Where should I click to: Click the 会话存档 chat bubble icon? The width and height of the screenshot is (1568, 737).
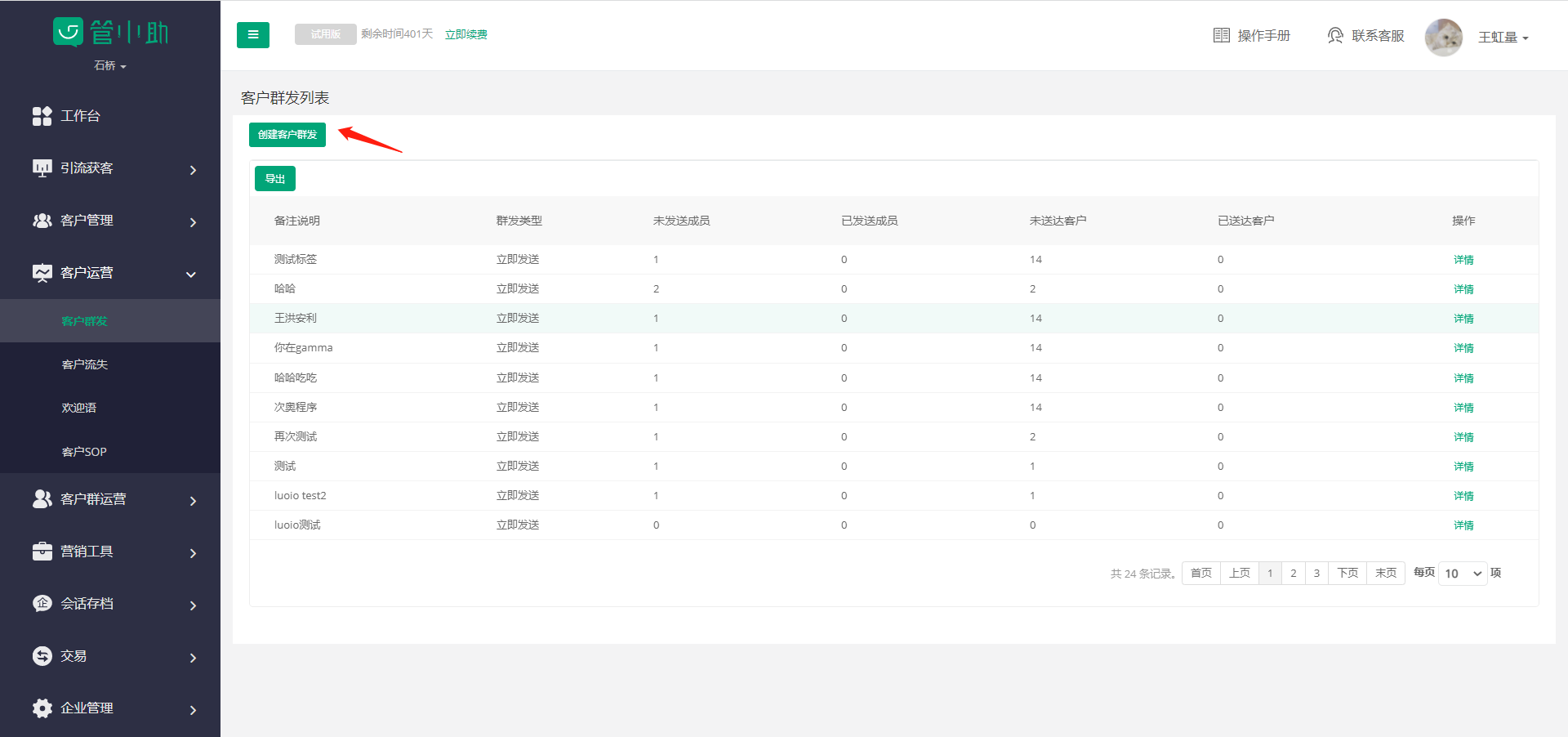click(42, 604)
